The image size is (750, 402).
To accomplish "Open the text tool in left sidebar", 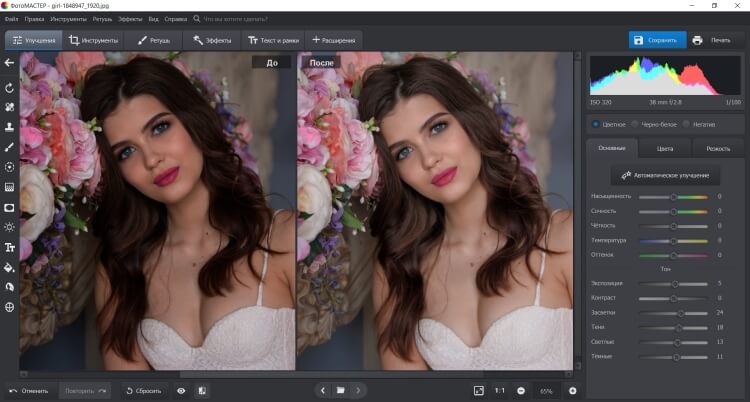I will 9,247.
